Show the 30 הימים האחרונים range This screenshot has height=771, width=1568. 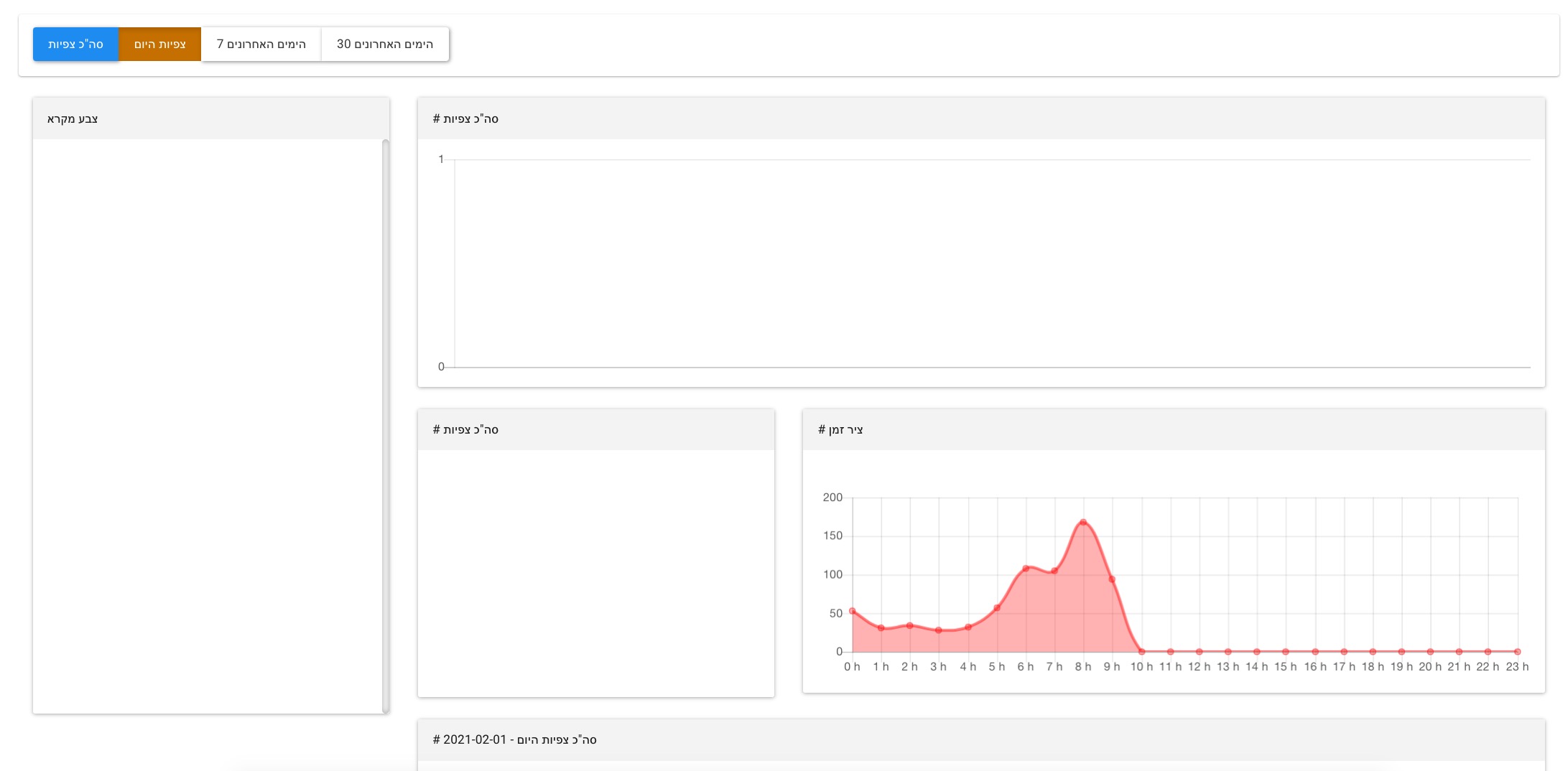pyautogui.click(x=385, y=44)
